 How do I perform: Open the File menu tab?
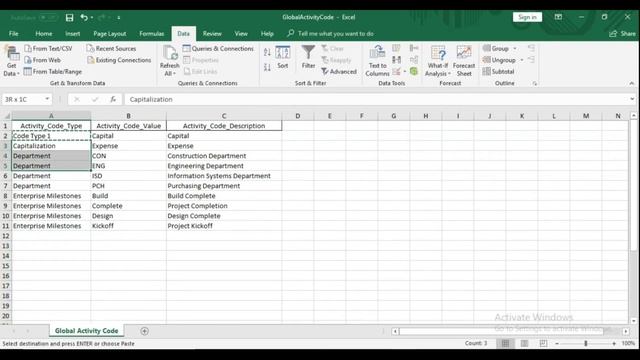(x=13, y=33)
